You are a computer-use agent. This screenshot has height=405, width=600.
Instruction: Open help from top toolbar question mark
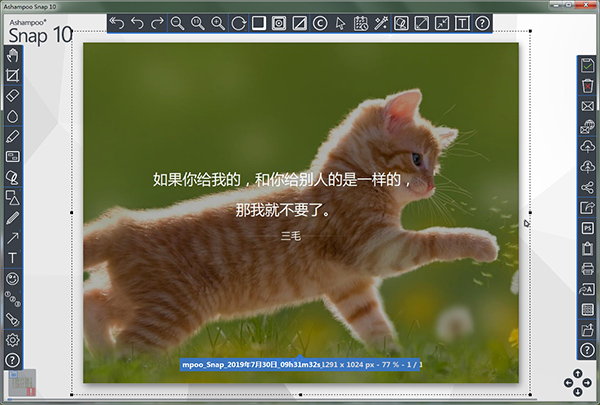point(483,23)
